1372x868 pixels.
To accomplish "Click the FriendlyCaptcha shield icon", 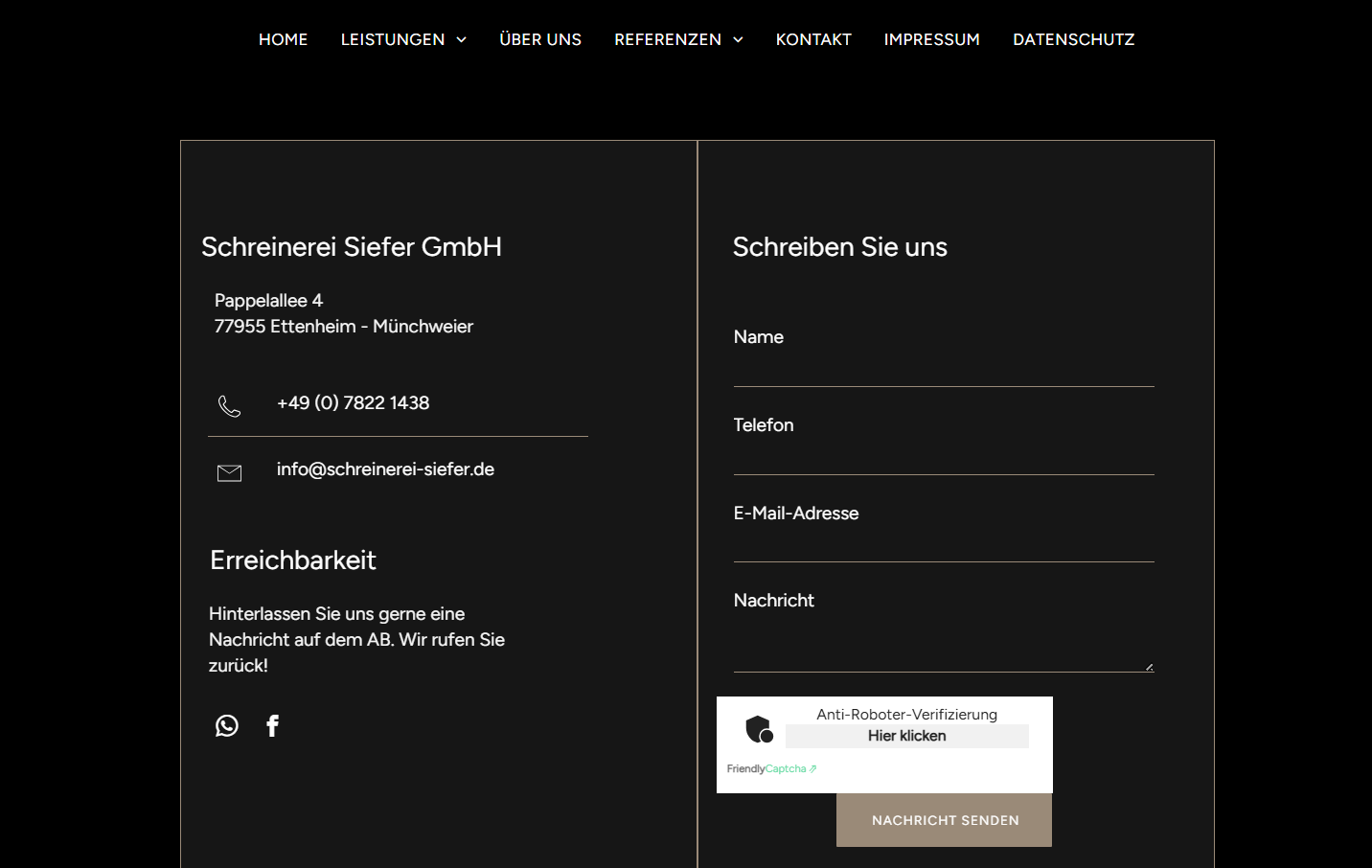I will pos(759,730).
